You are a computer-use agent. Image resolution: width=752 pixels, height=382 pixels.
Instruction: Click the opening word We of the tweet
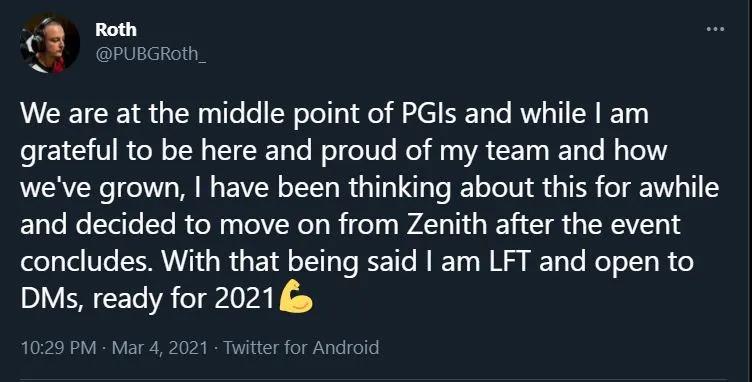pos(41,114)
